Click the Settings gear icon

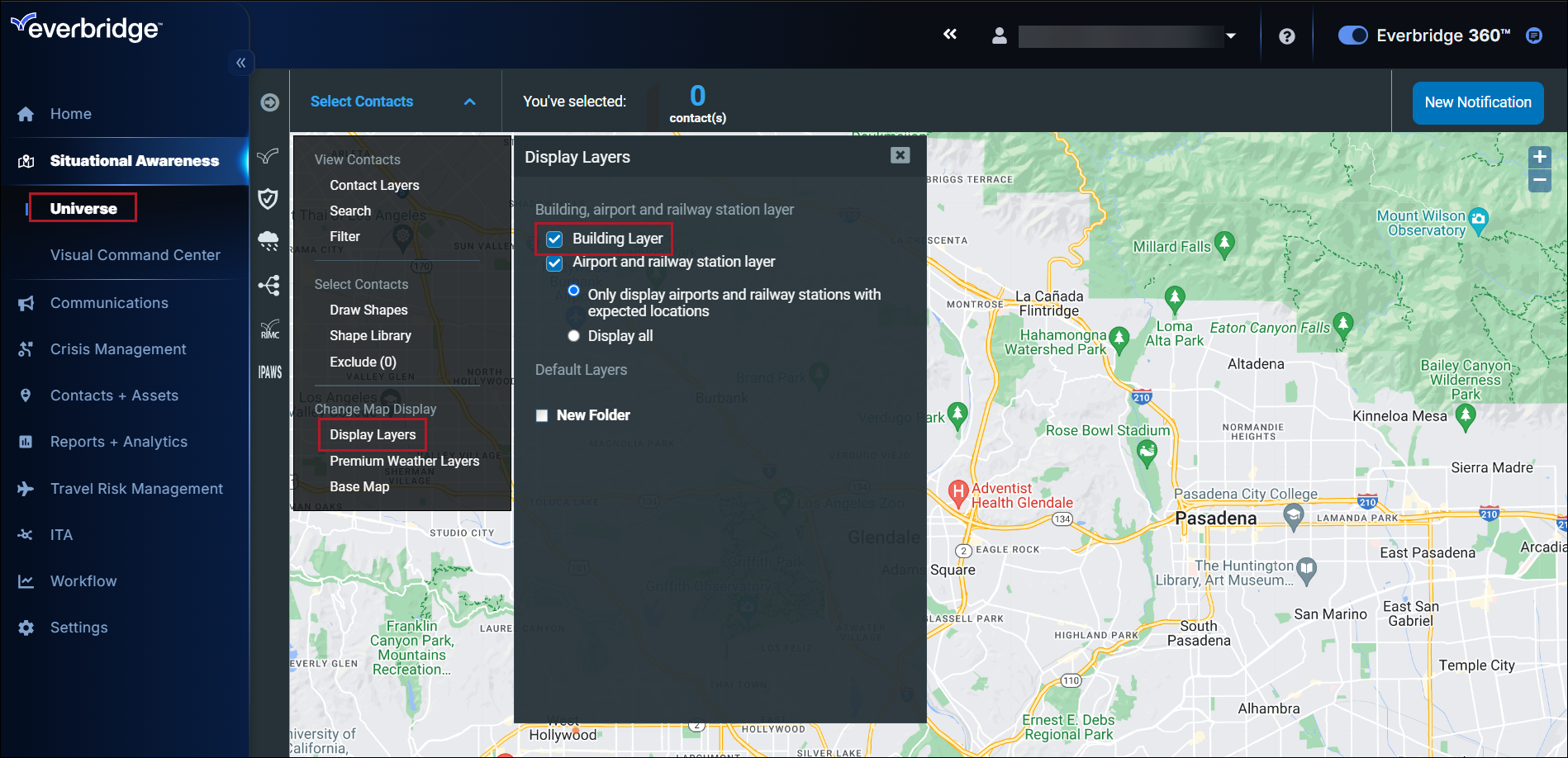[x=26, y=628]
